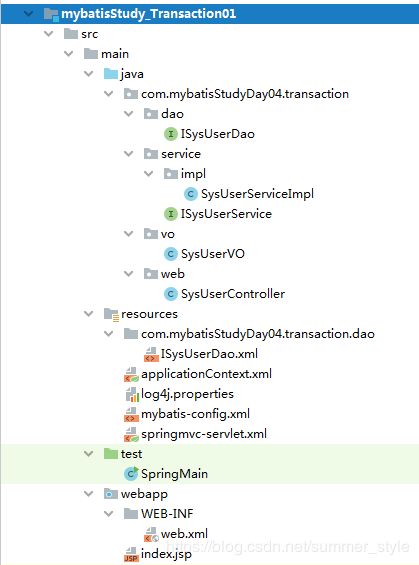Click the SysUserServiceImpl class icon
The image size is (419, 565).
click(191, 194)
